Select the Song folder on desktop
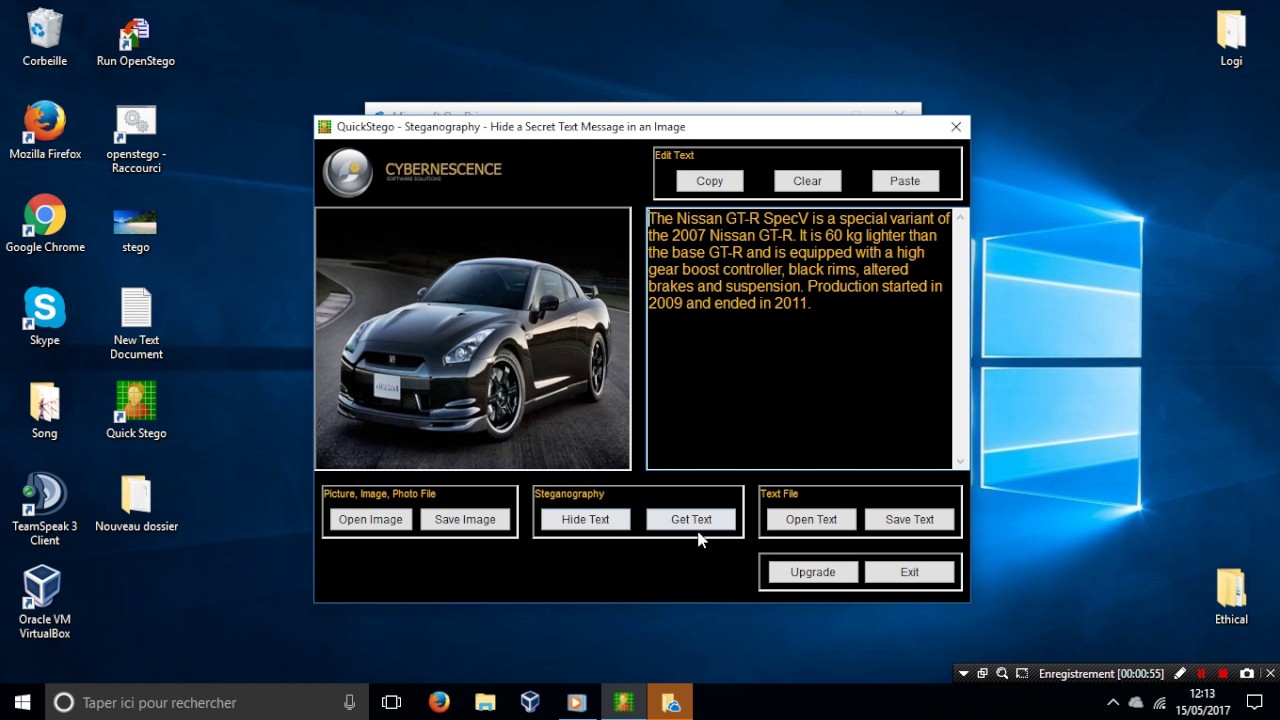Screen dimensions: 1280x720 [44, 410]
